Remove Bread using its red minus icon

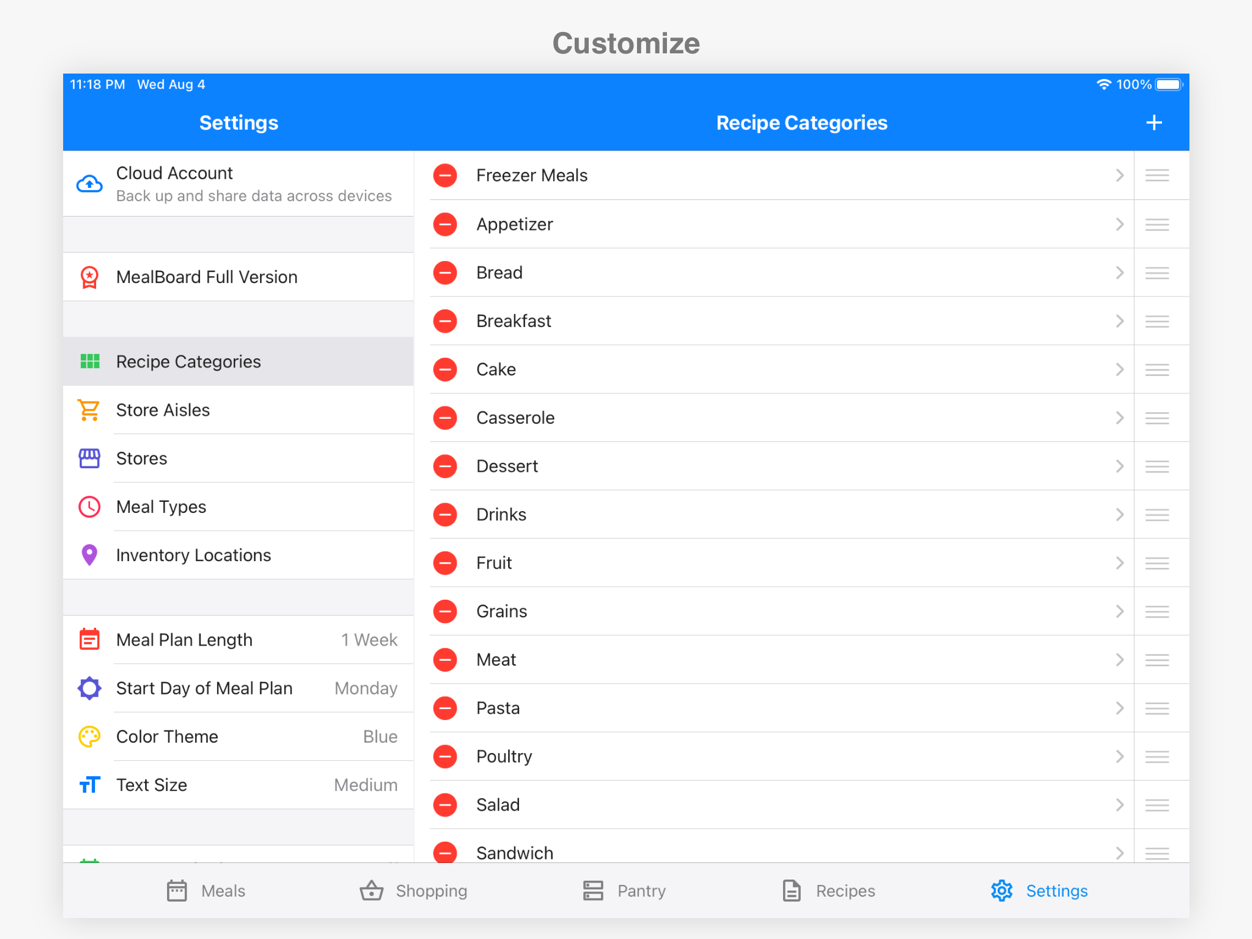point(445,273)
